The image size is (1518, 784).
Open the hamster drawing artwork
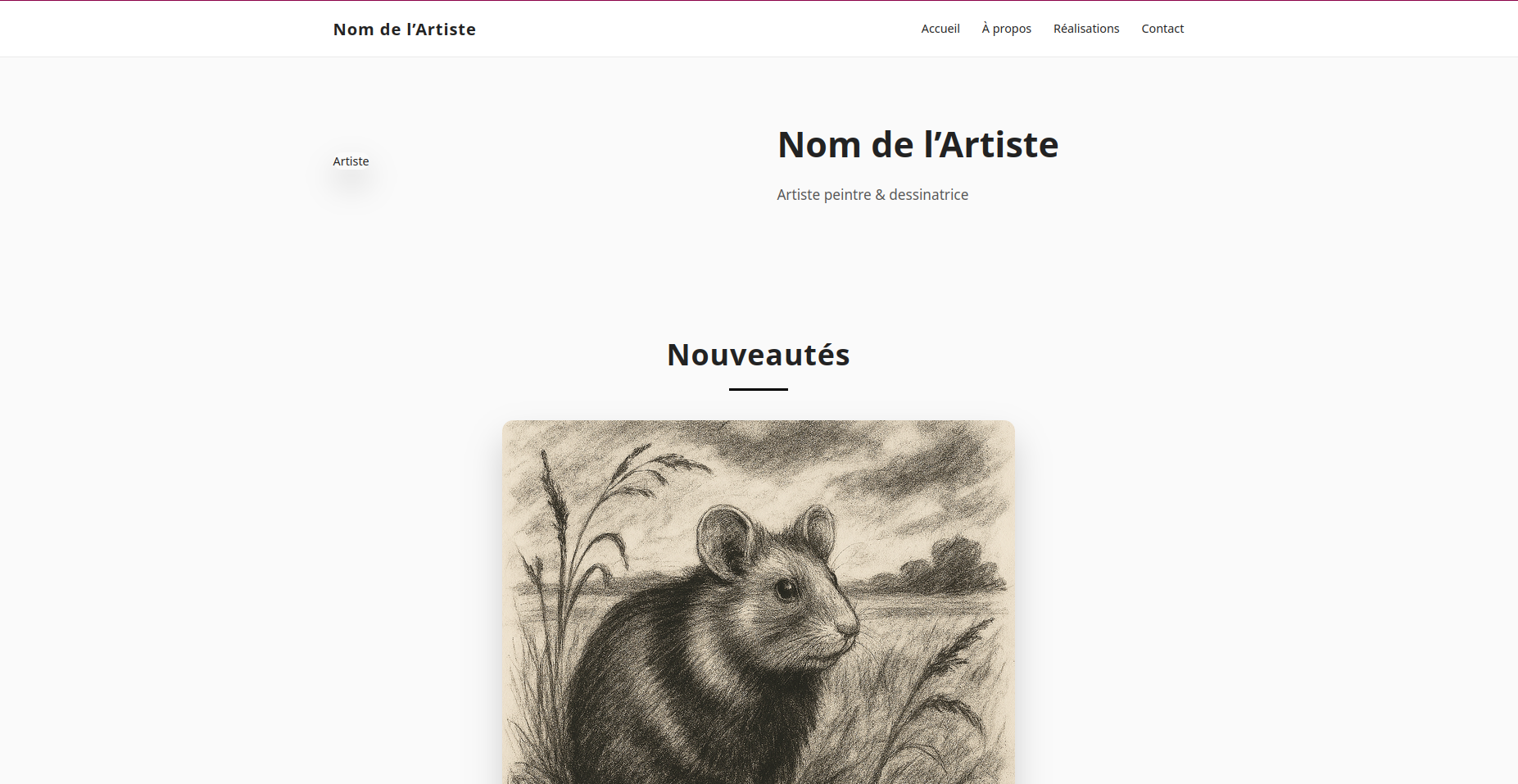pyautogui.click(x=758, y=598)
